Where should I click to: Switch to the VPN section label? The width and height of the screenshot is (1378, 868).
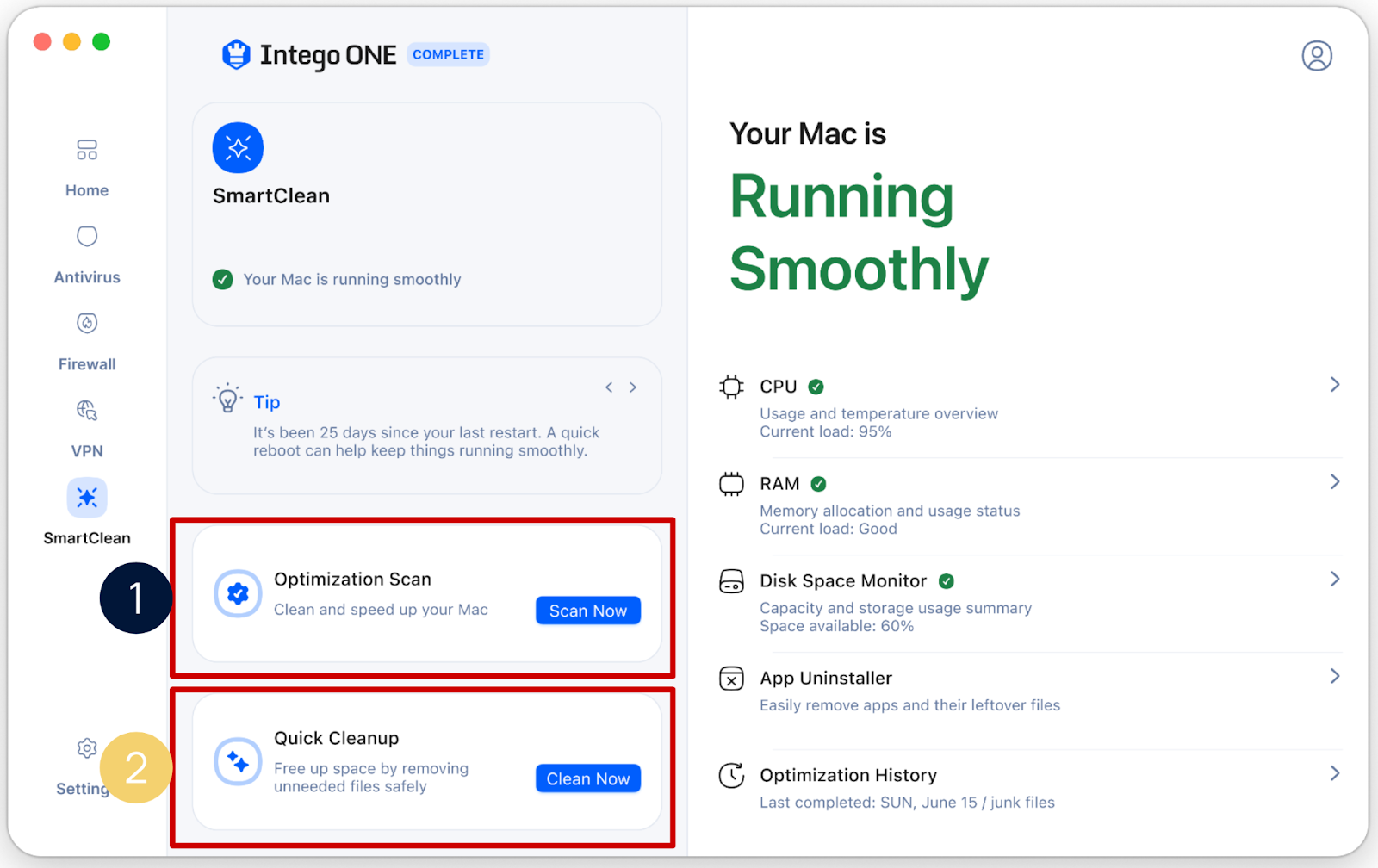click(x=87, y=451)
